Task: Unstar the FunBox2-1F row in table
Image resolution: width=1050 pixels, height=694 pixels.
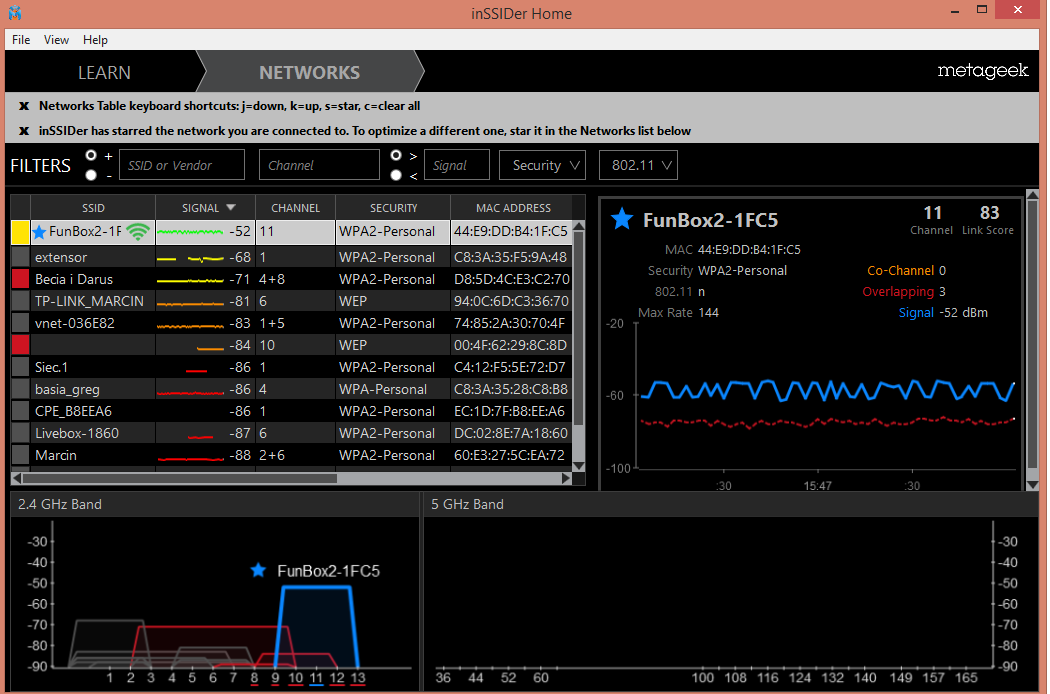Action: (x=40, y=232)
